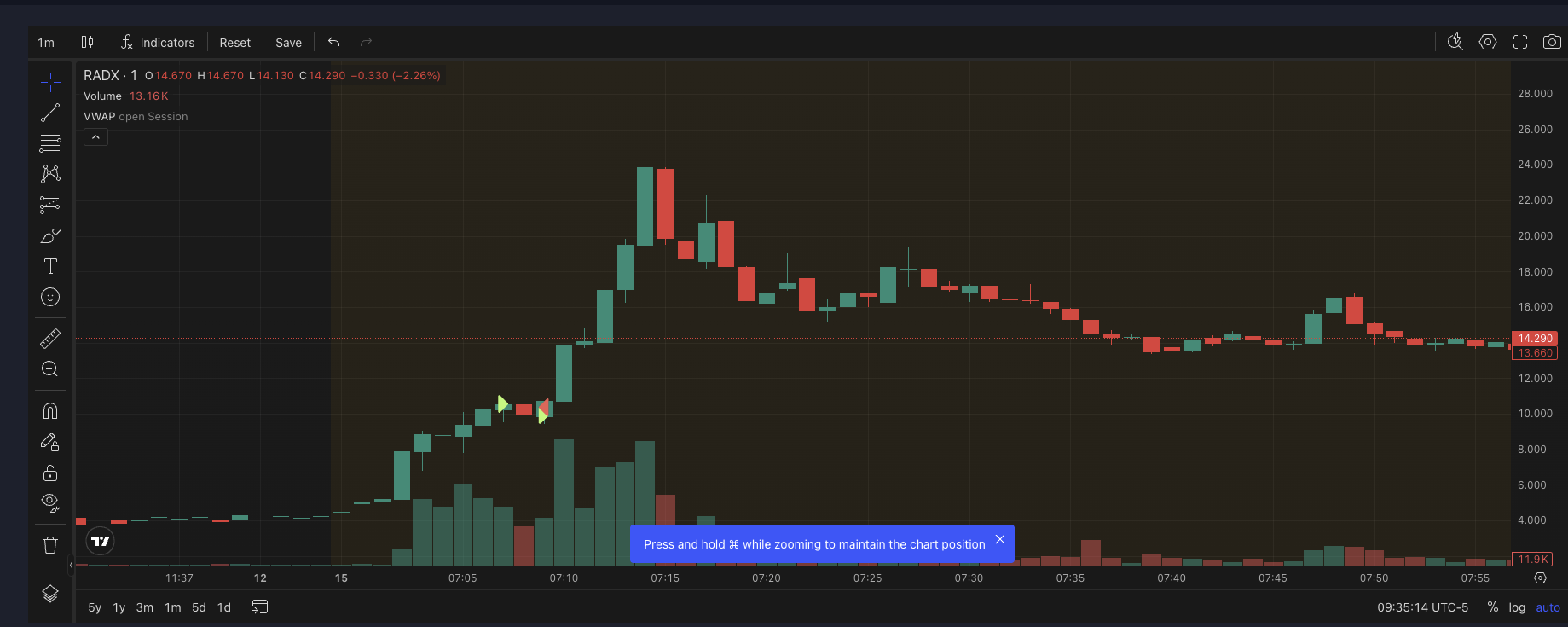The image size is (1568, 627).
Task: Toggle lock all drawing tools
Action: pyautogui.click(x=50, y=473)
